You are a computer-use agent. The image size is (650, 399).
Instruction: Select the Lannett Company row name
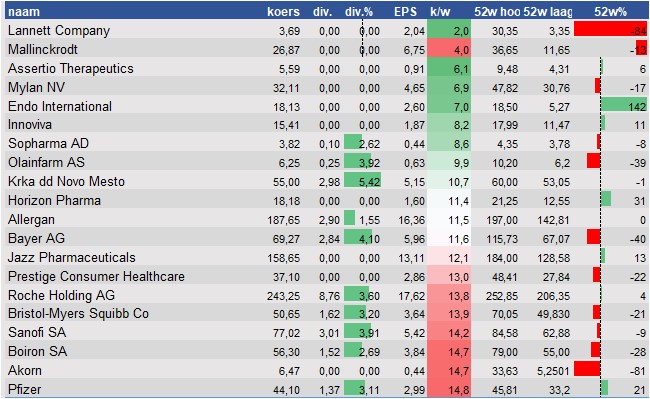pyautogui.click(x=59, y=31)
